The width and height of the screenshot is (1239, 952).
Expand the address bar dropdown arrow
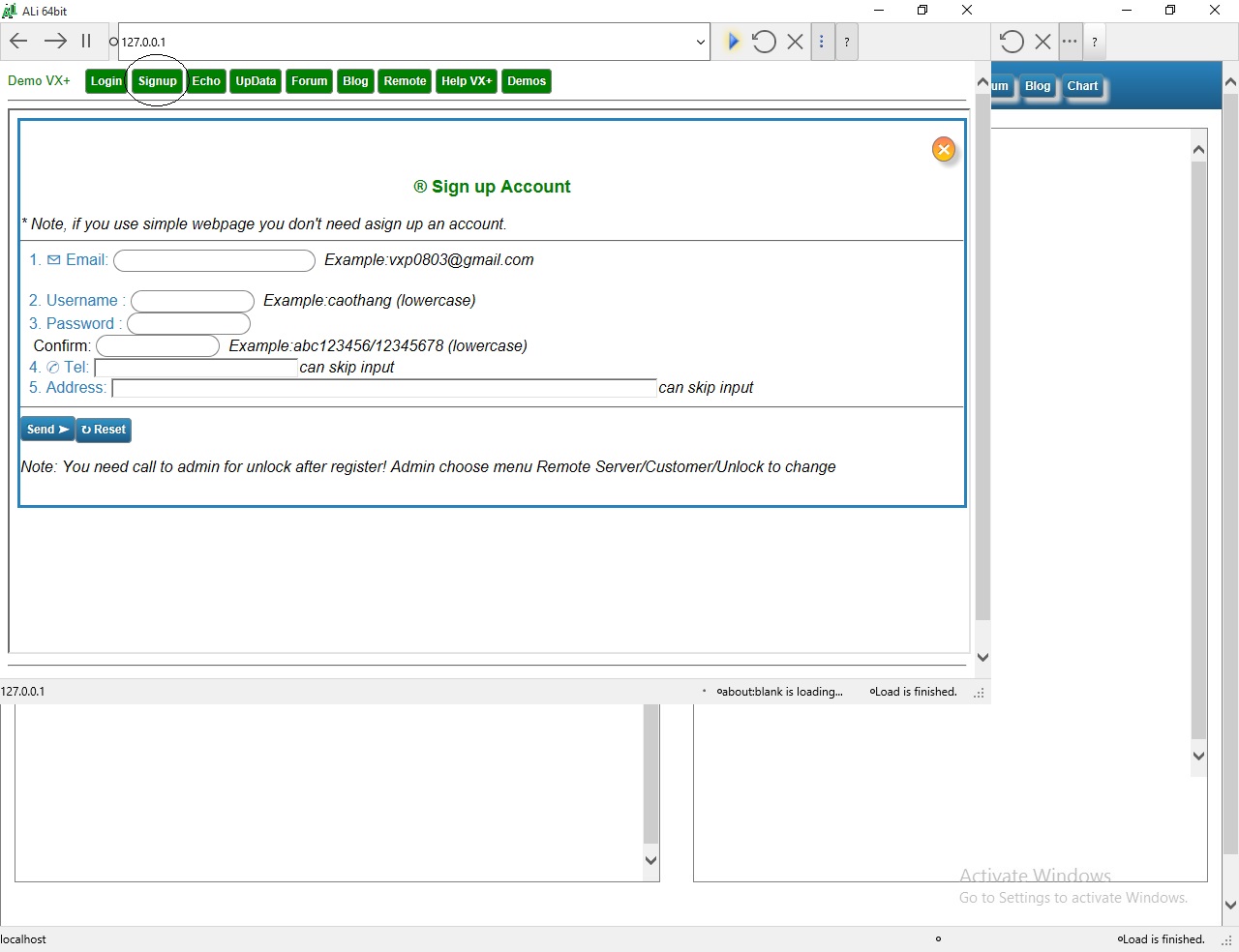tap(700, 43)
